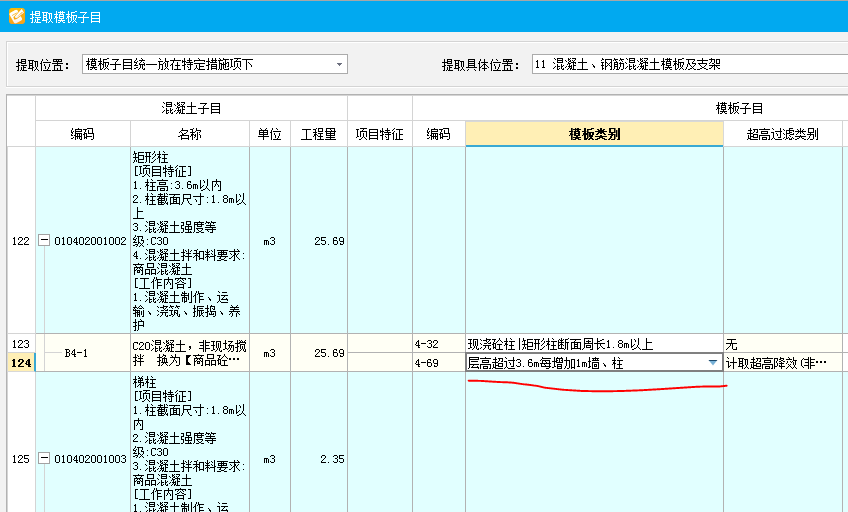The height and width of the screenshot is (512, 848).
Task: Select cell with code 4-69
Action: tap(439, 363)
